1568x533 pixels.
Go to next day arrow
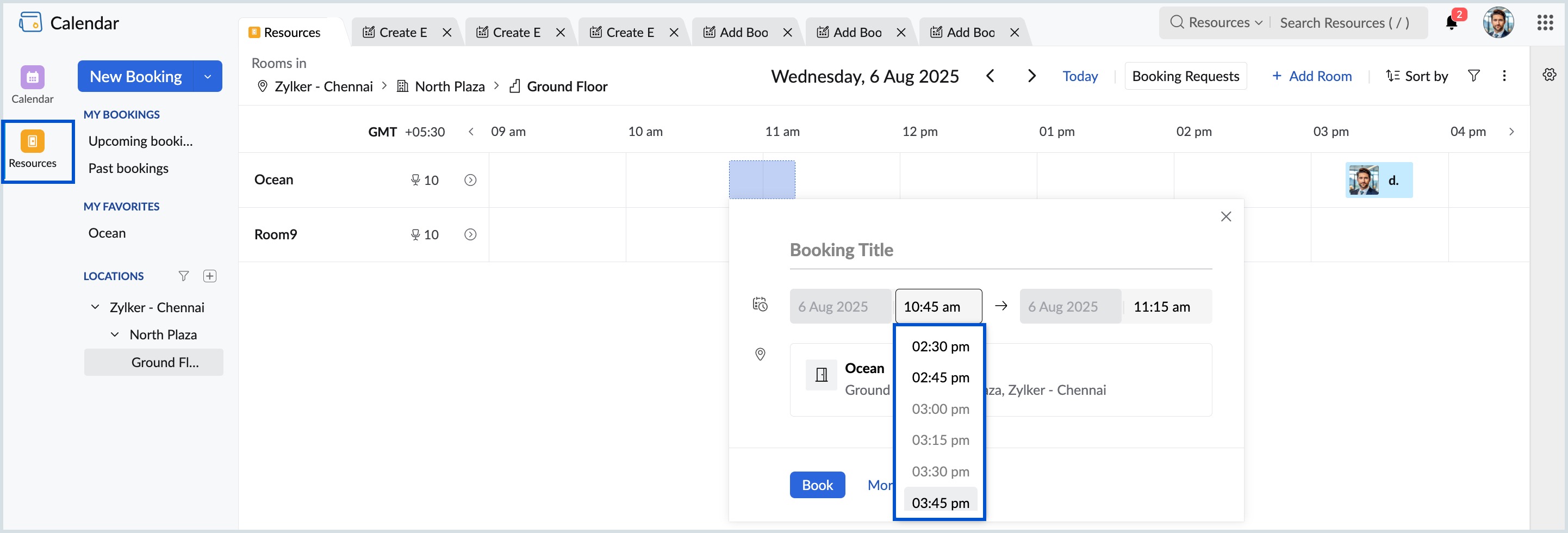1031,76
